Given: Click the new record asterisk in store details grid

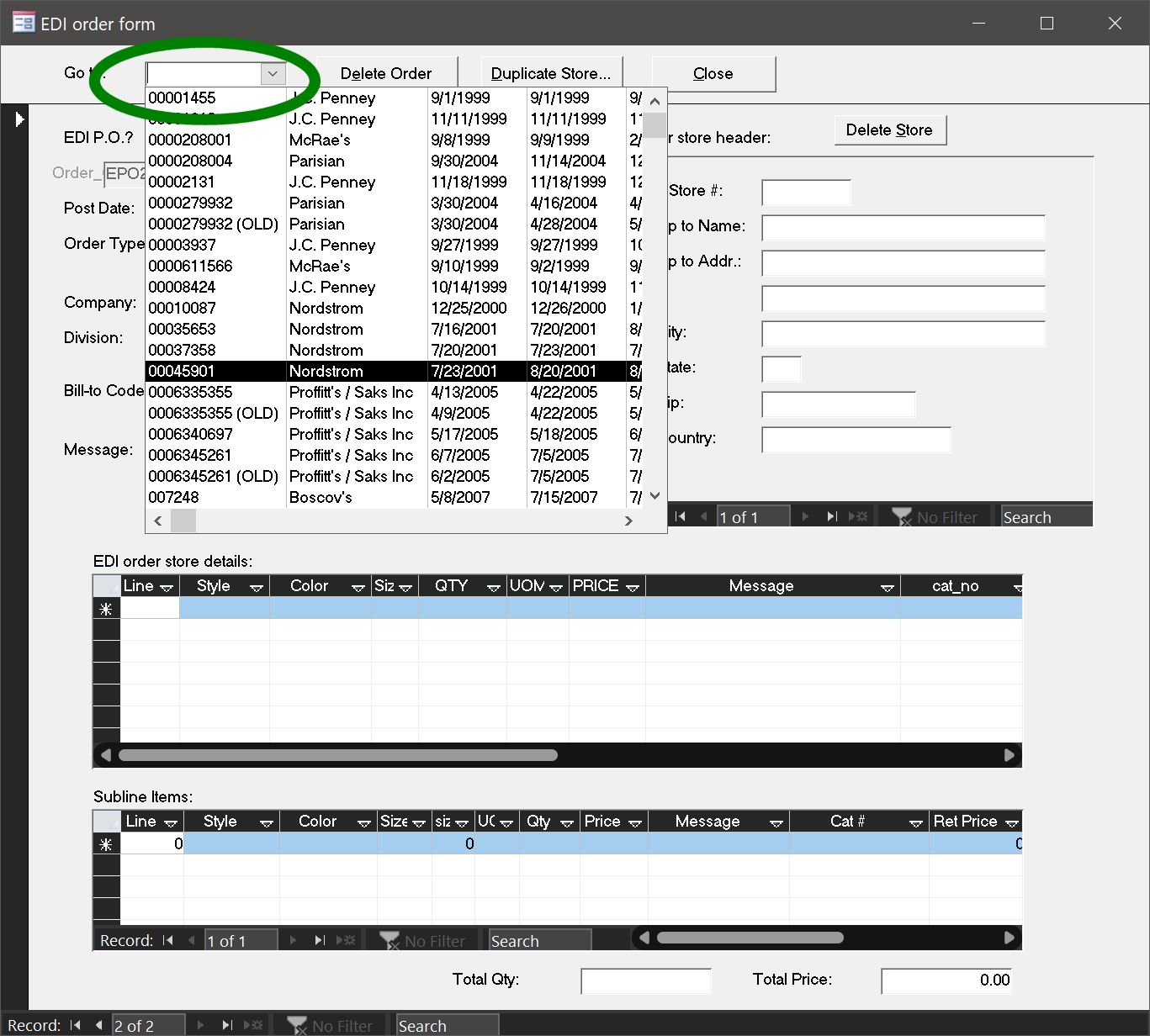Looking at the screenshot, I should point(106,609).
